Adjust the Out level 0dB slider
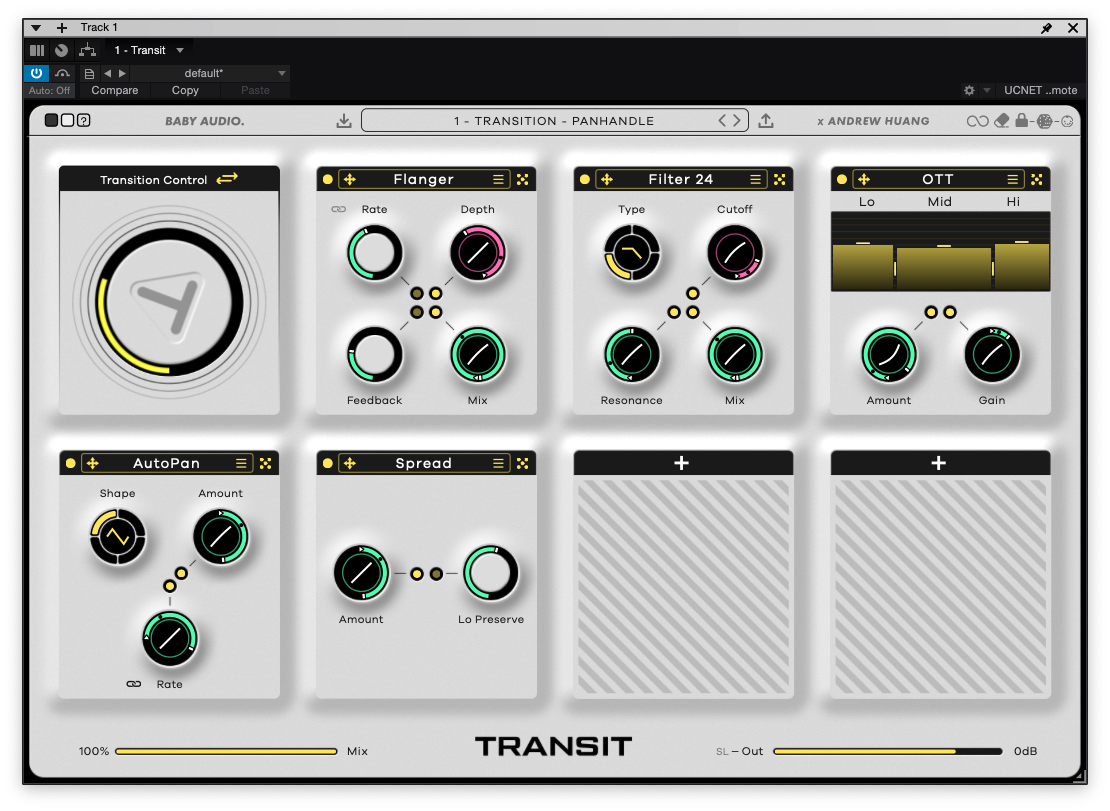This screenshot has width=1110, height=811. [x=888, y=752]
